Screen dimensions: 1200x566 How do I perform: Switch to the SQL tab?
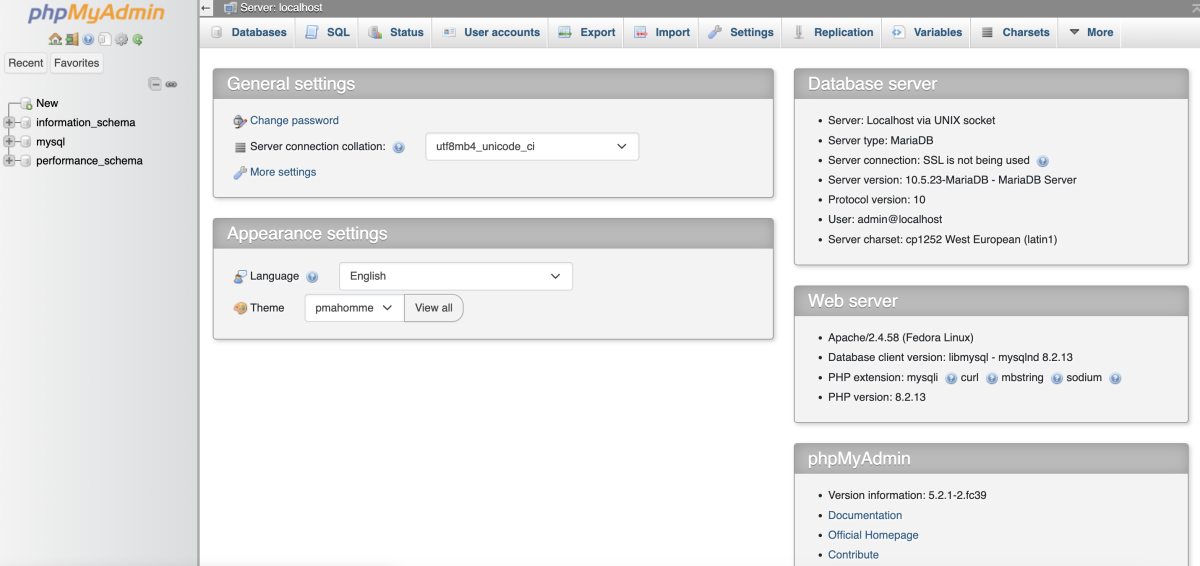click(x=327, y=32)
